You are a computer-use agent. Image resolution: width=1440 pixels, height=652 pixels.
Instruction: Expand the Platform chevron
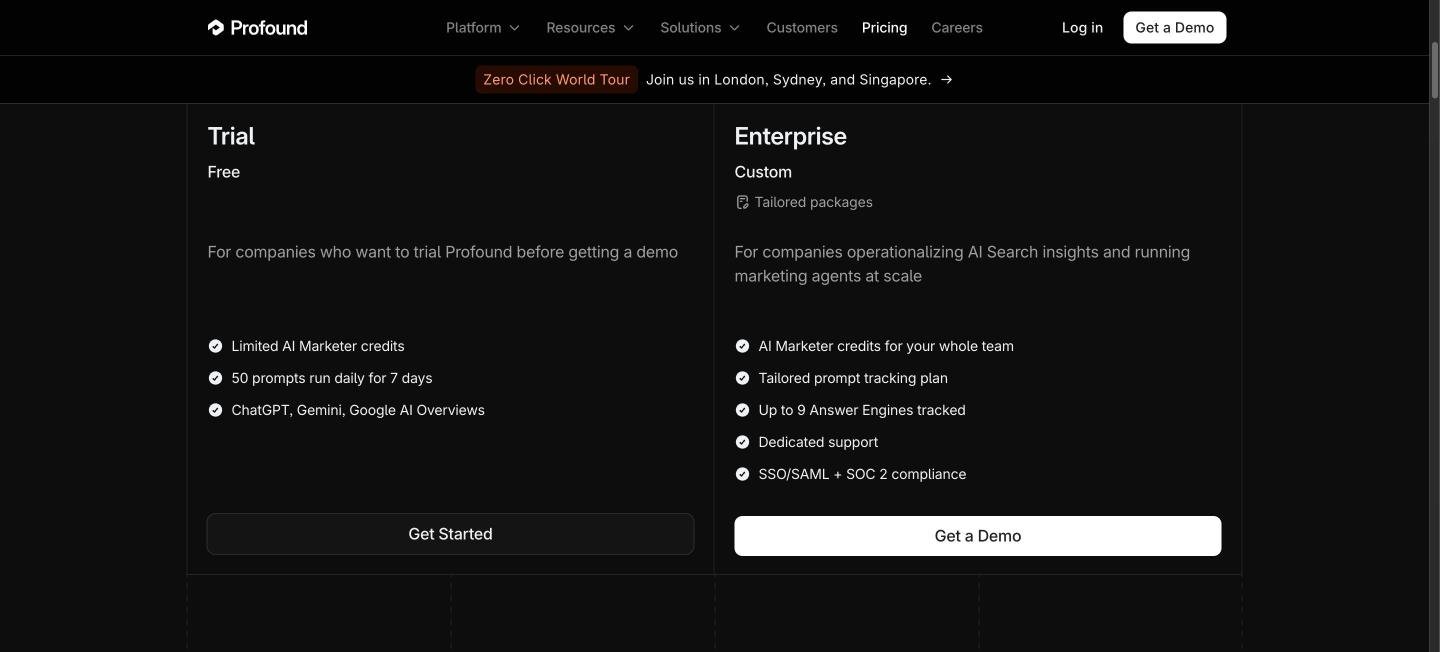[514, 28]
